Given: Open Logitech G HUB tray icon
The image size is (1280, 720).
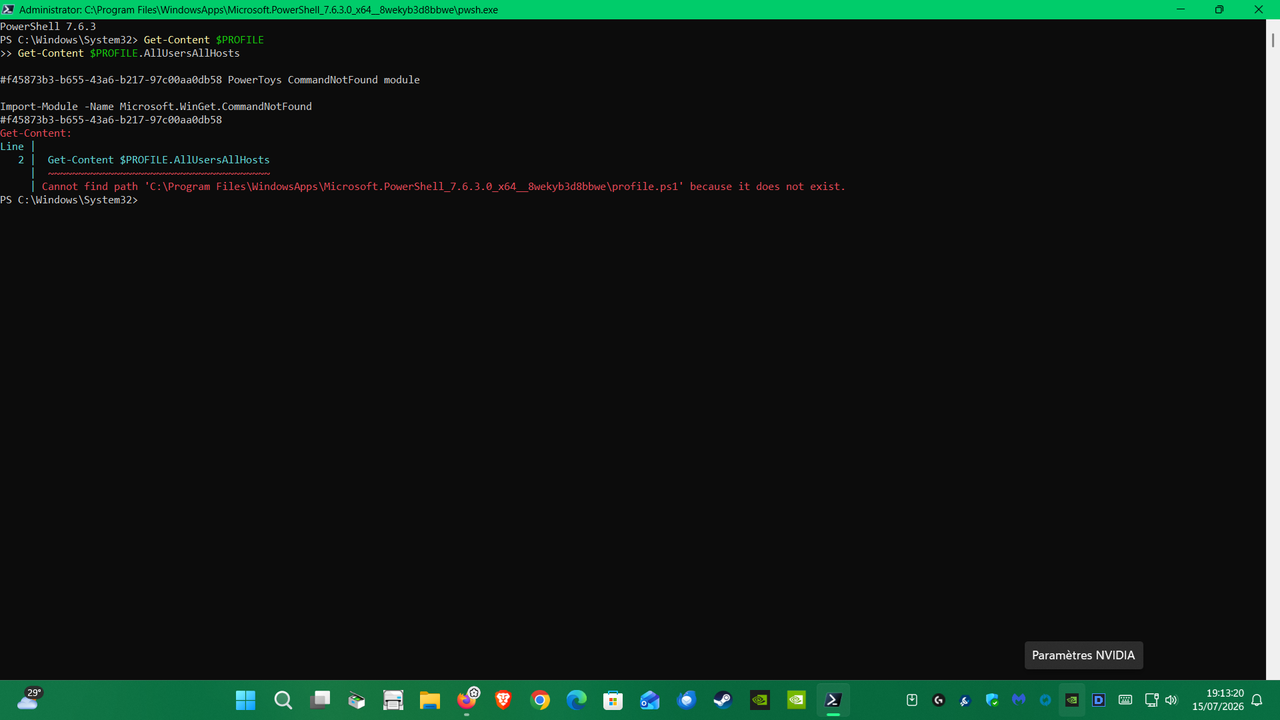Looking at the screenshot, I should point(939,700).
